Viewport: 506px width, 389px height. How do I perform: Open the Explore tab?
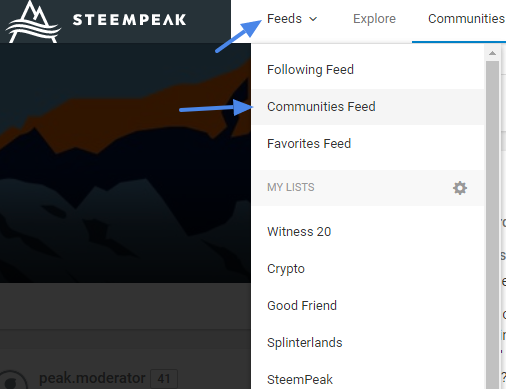[374, 19]
